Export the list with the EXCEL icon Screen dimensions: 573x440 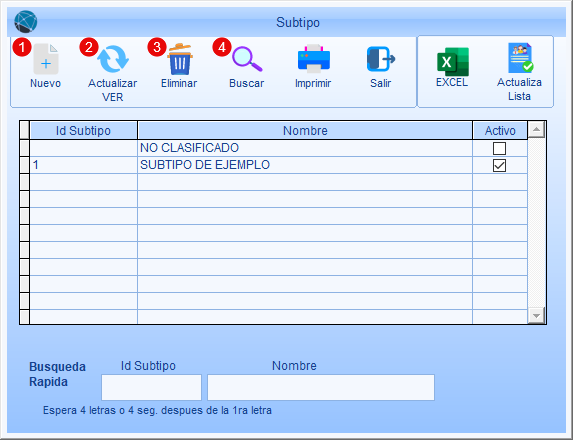click(453, 62)
